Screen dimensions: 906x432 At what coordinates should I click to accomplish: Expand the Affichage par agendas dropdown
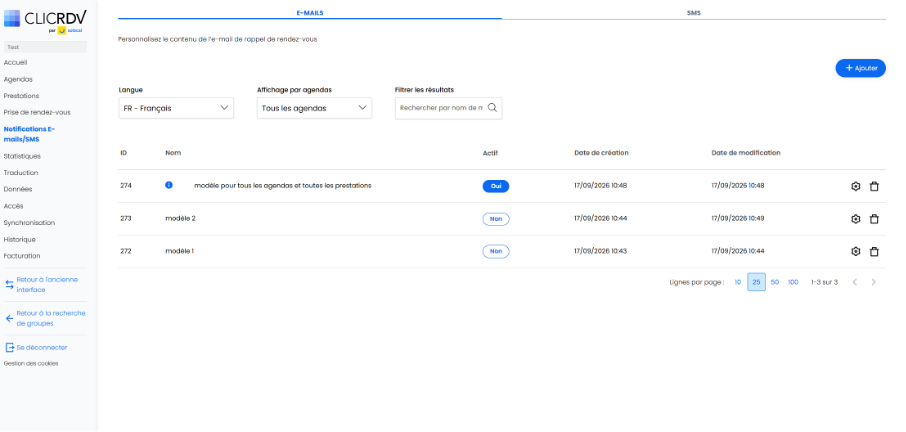(314, 108)
